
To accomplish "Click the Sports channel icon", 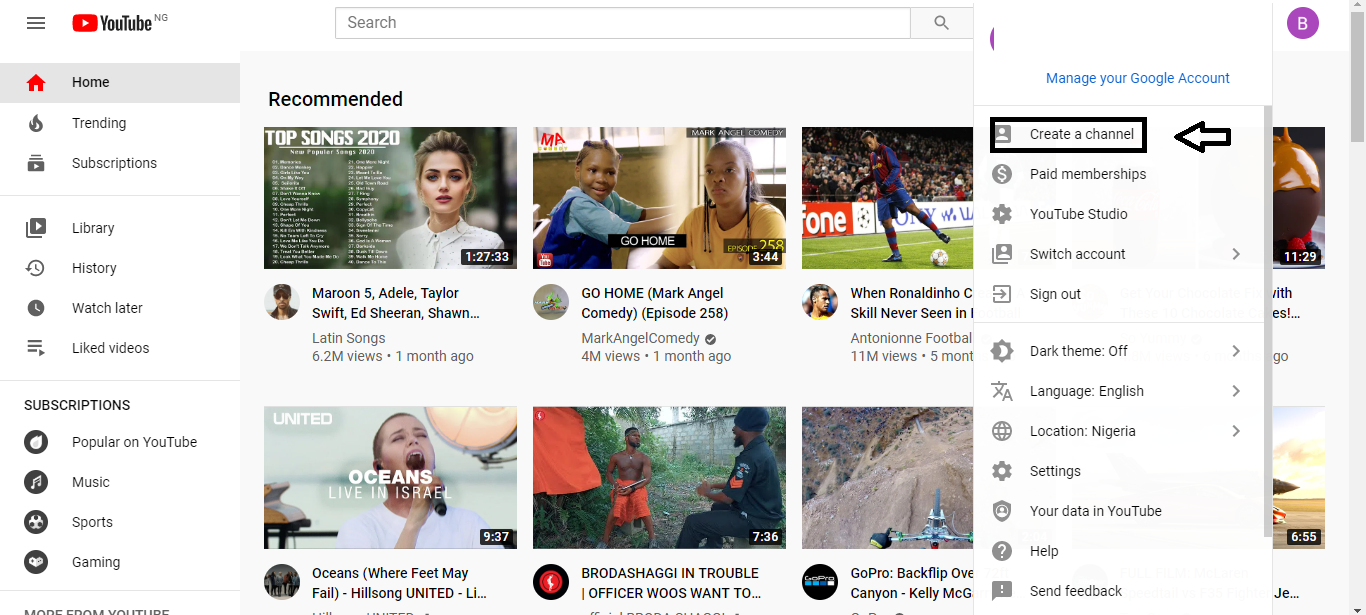I will coord(36,522).
